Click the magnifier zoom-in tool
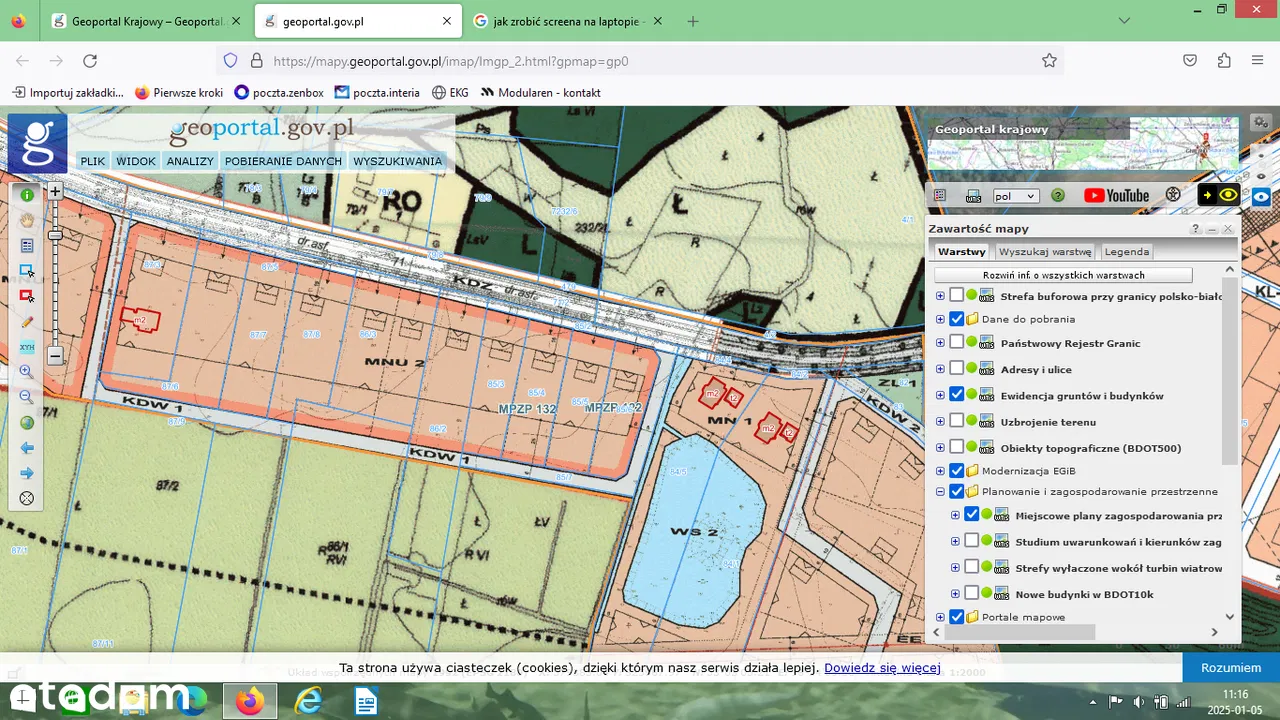 pyautogui.click(x=27, y=372)
